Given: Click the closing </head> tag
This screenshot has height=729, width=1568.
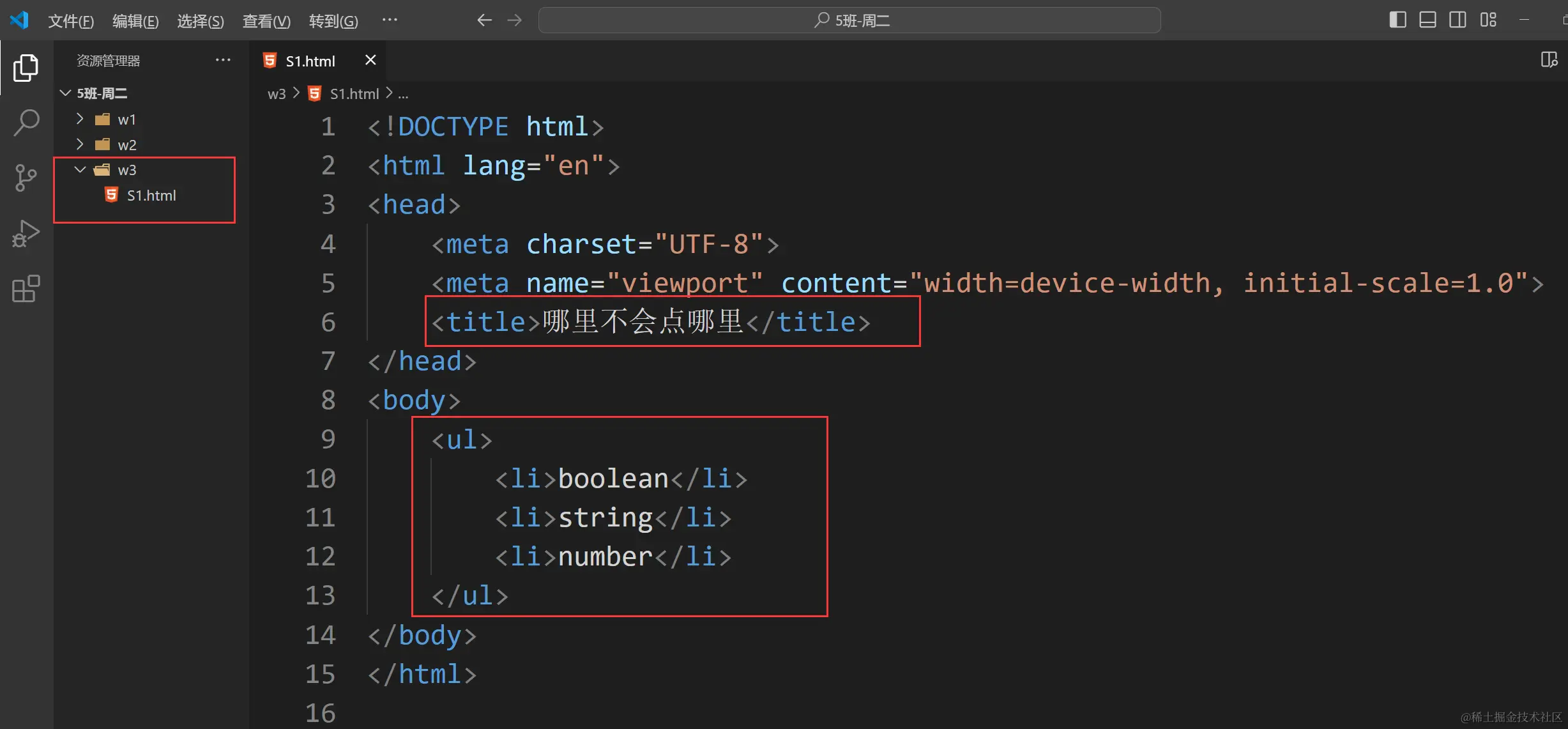Looking at the screenshot, I should tap(422, 362).
